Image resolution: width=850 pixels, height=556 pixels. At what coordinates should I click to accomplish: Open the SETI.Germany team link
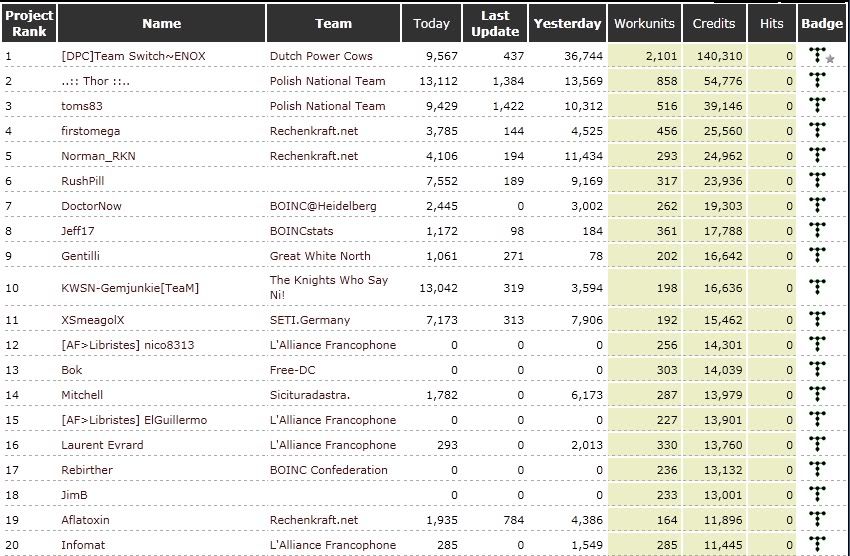pos(311,320)
